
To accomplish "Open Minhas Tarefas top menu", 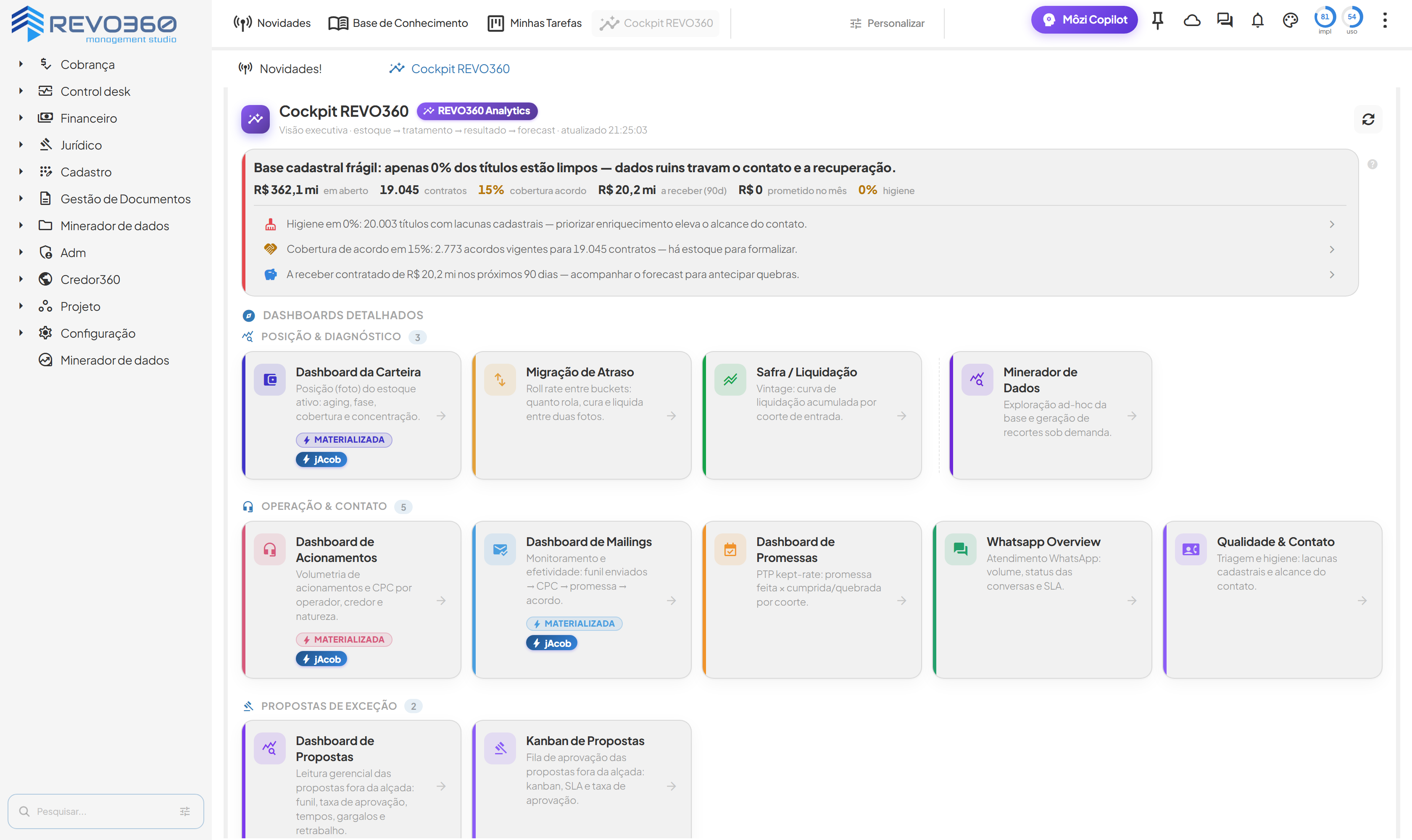I will tap(535, 23).
